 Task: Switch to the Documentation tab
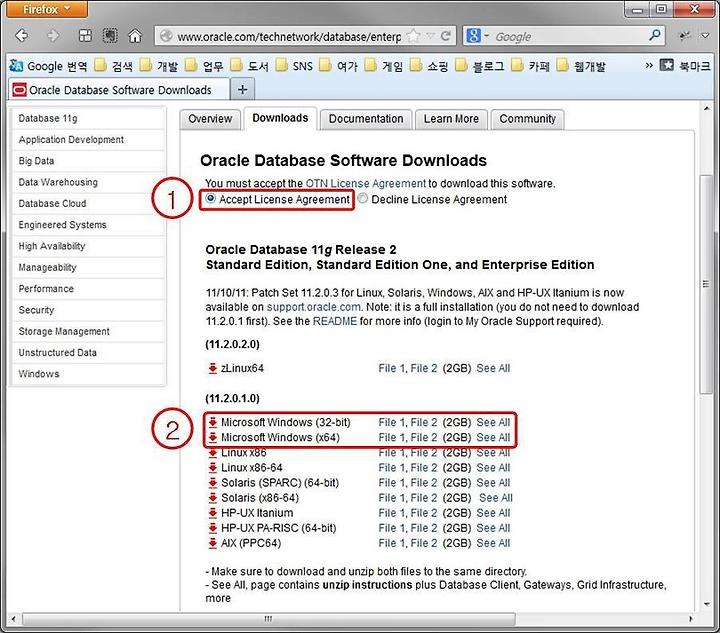pyautogui.click(x=366, y=119)
